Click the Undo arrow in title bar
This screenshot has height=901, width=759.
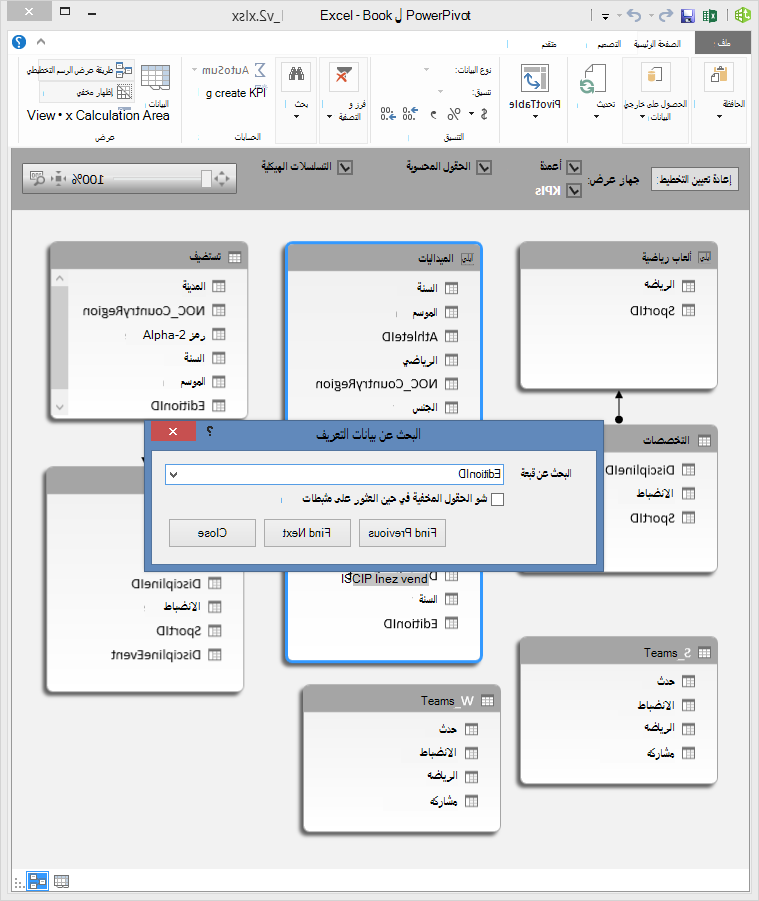[634, 16]
